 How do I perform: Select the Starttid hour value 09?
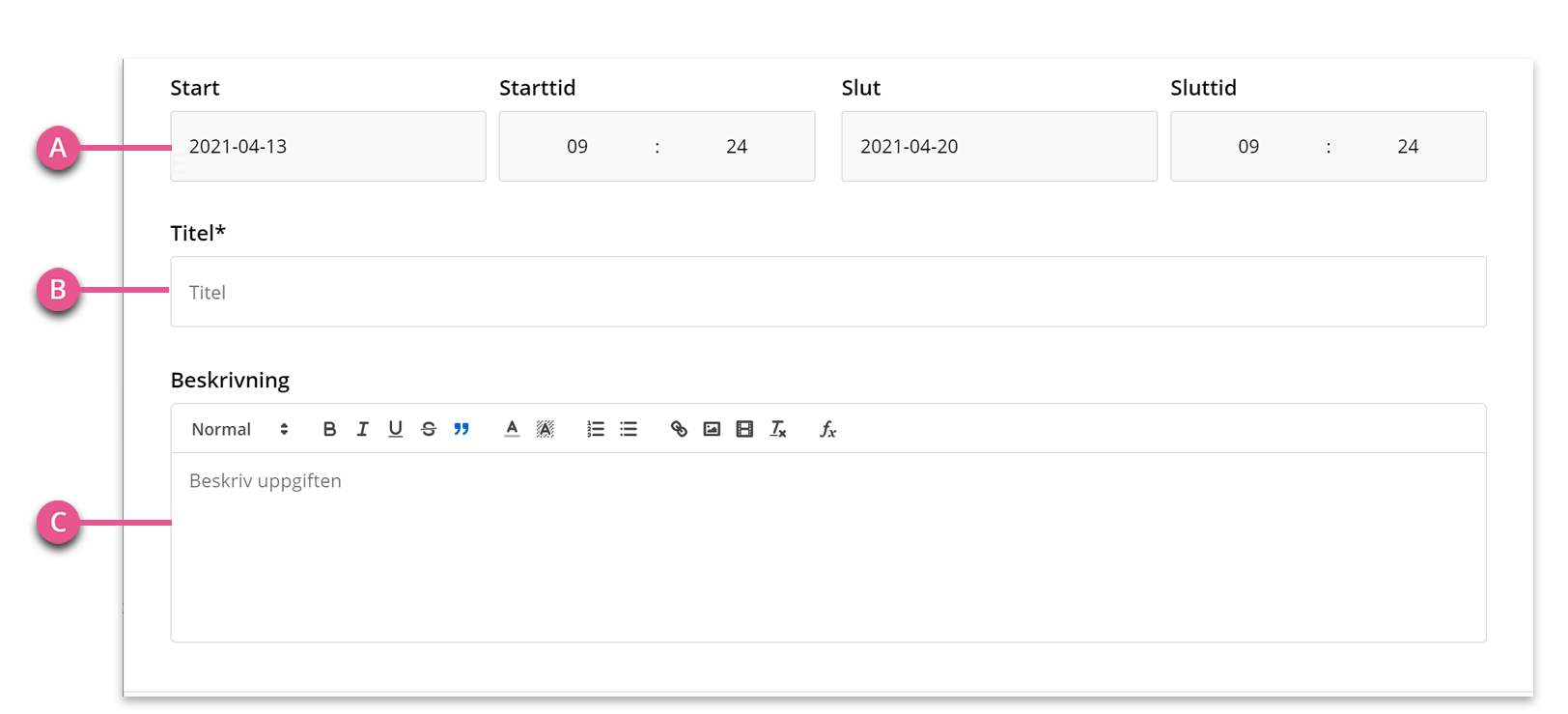pyautogui.click(x=577, y=146)
